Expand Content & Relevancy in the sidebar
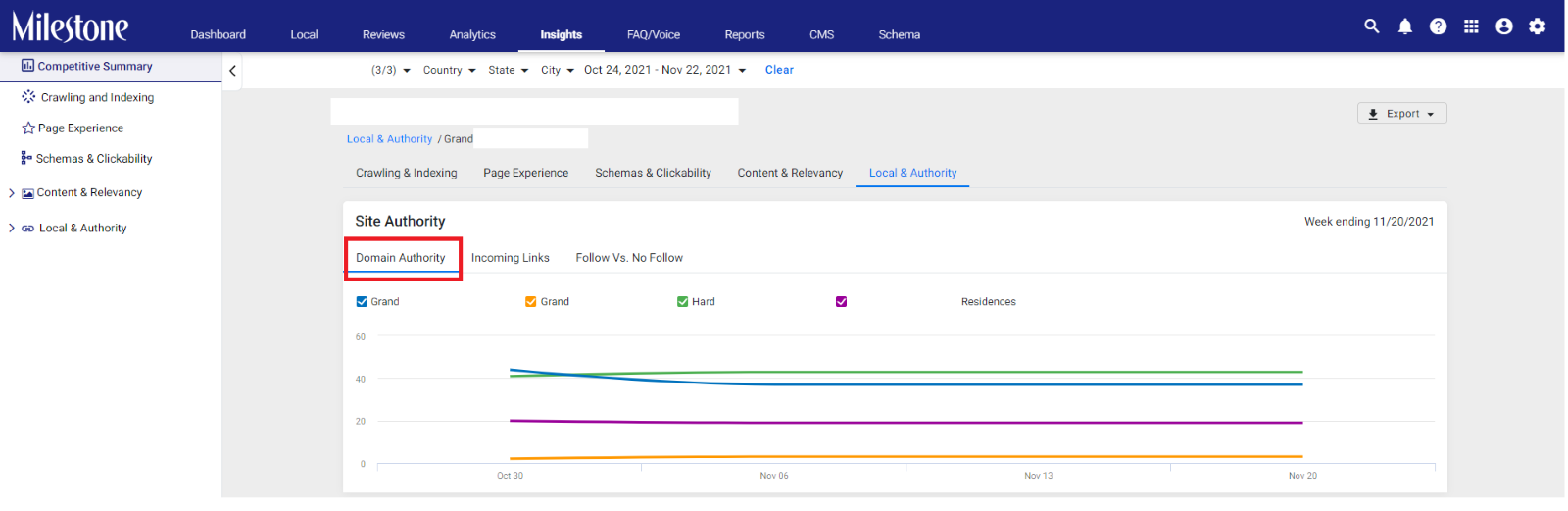Image resolution: width=1568 pixels, height=511 pixels. coord(12,193)
